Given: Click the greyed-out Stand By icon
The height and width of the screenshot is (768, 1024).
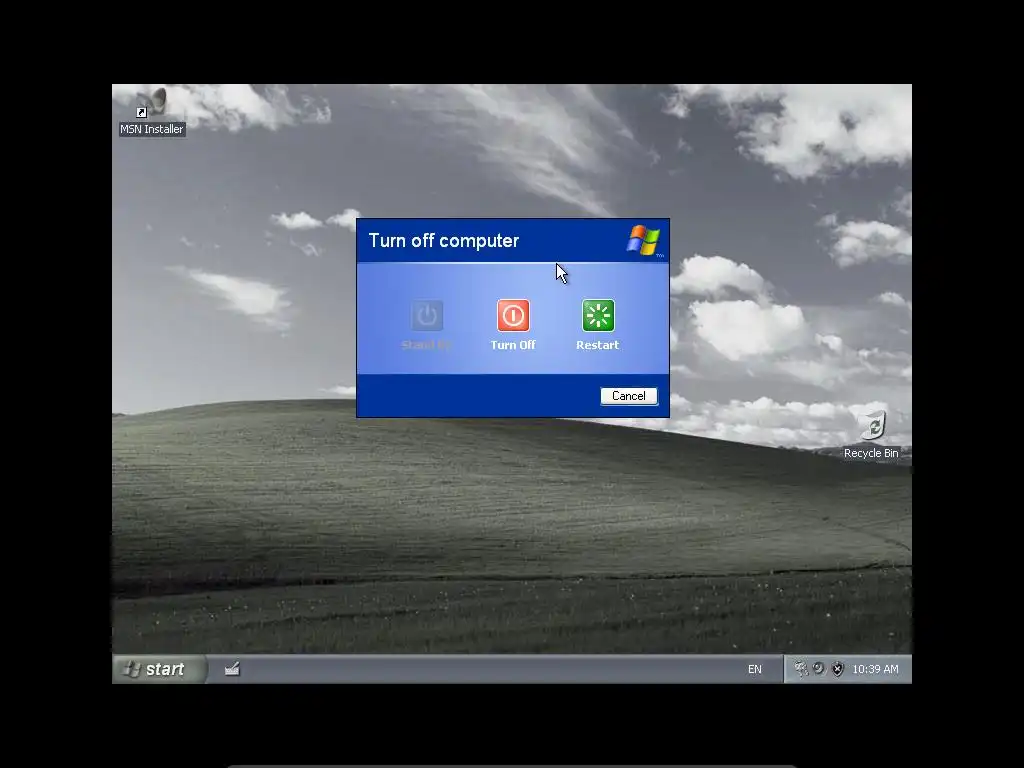Looking at the screenshot, I should (426, 315).
